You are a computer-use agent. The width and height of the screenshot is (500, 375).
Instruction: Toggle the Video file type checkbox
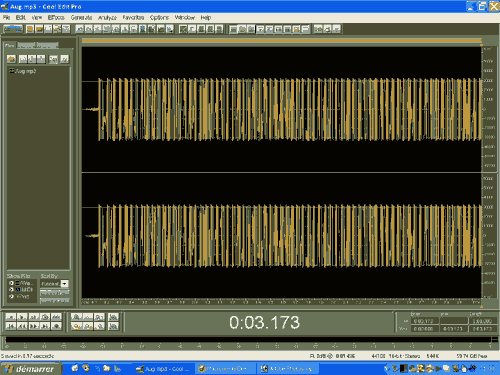pos(11,296)
